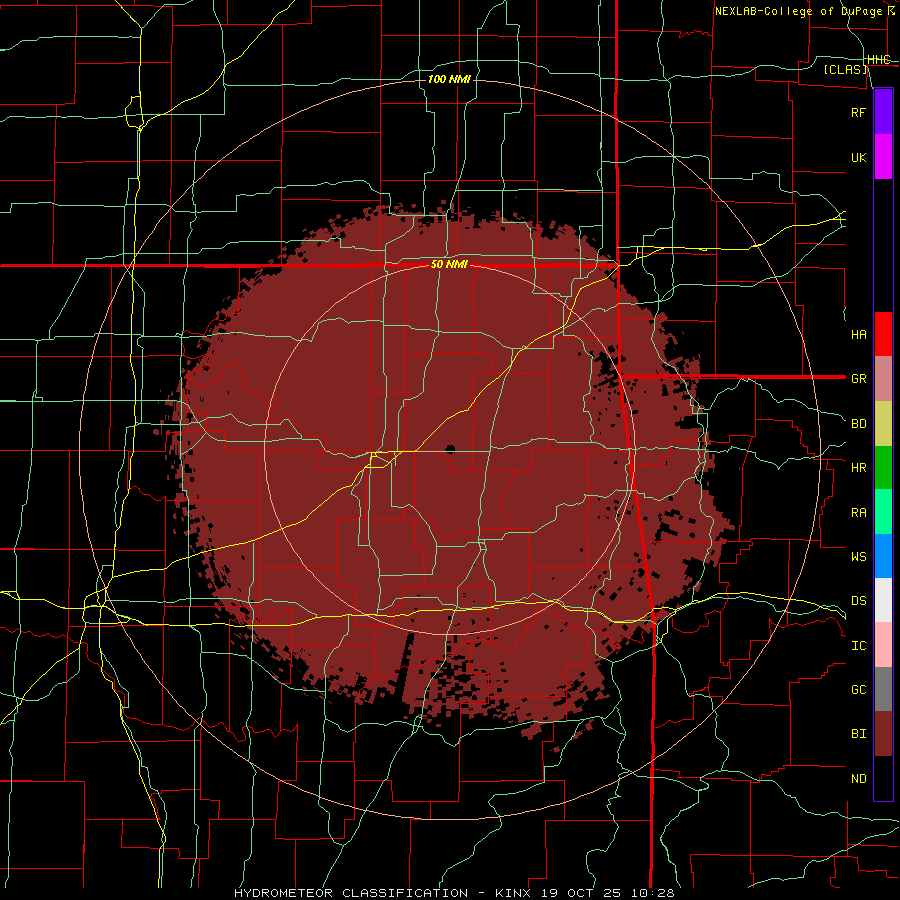Select the GR pink legend swatch

pos(883,379)
